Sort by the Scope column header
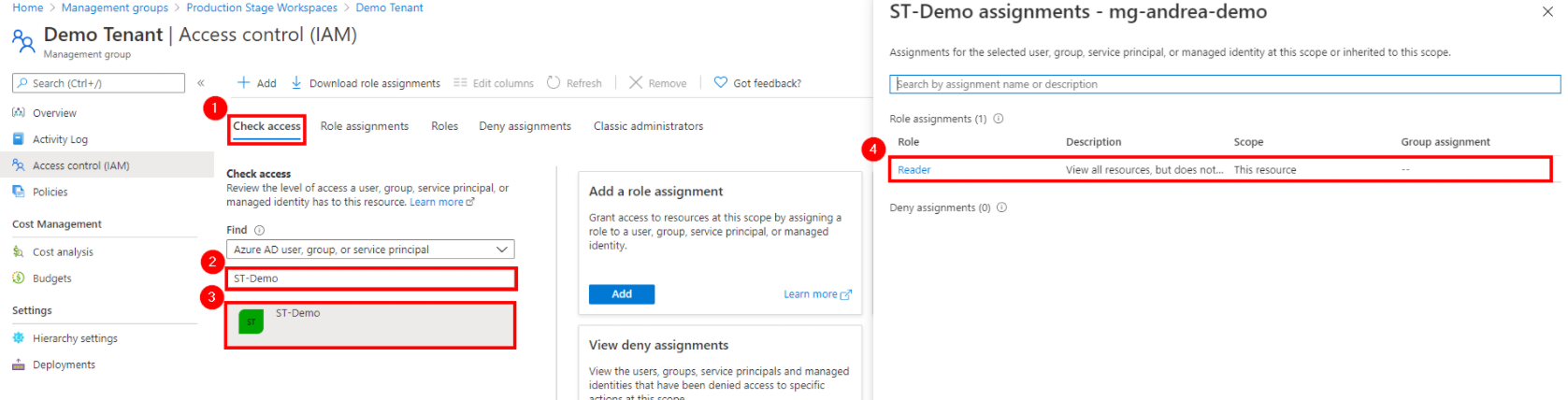1568x400 pixels. [1248, 142]
